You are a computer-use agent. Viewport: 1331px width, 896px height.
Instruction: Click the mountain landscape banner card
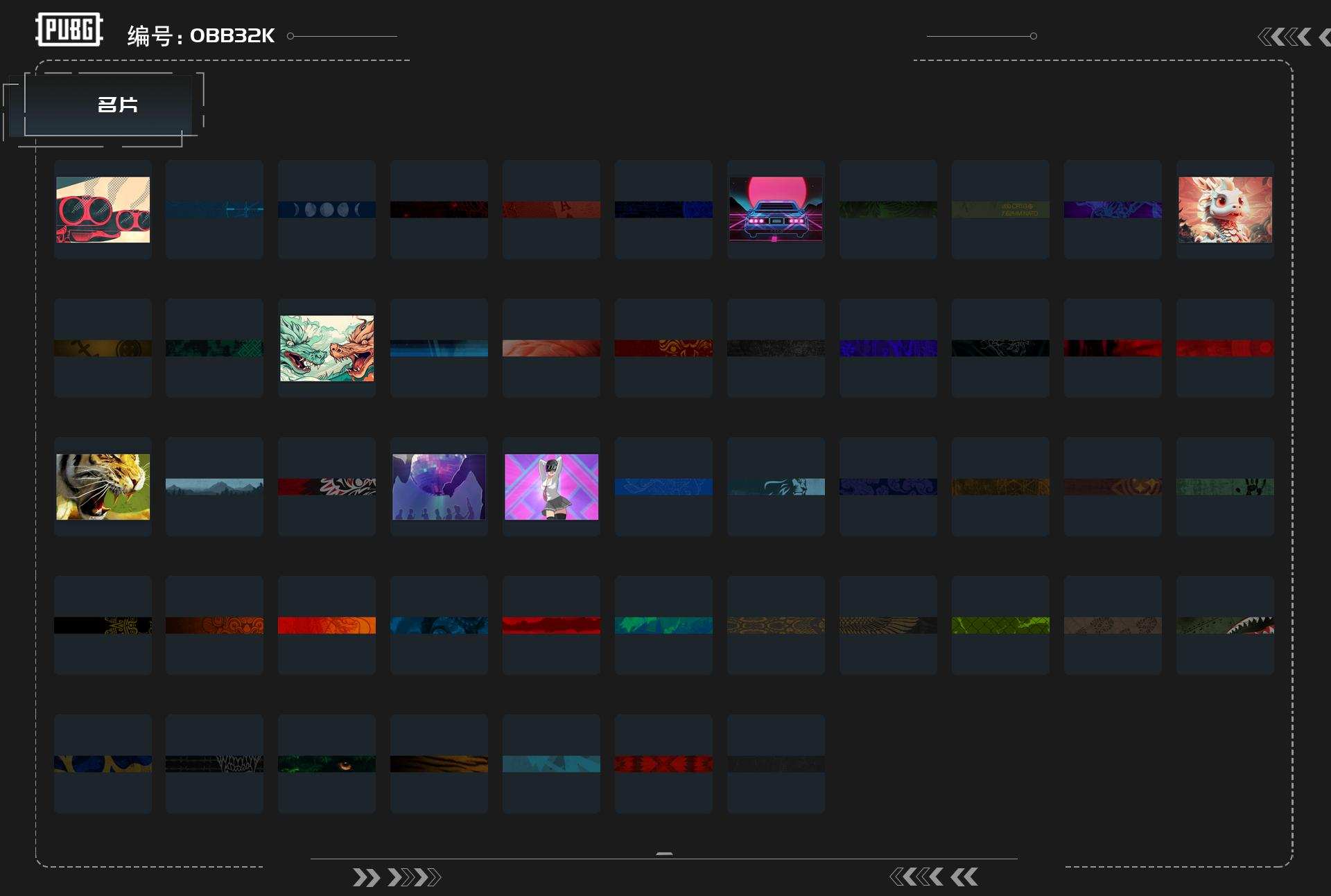pos(214,486)
